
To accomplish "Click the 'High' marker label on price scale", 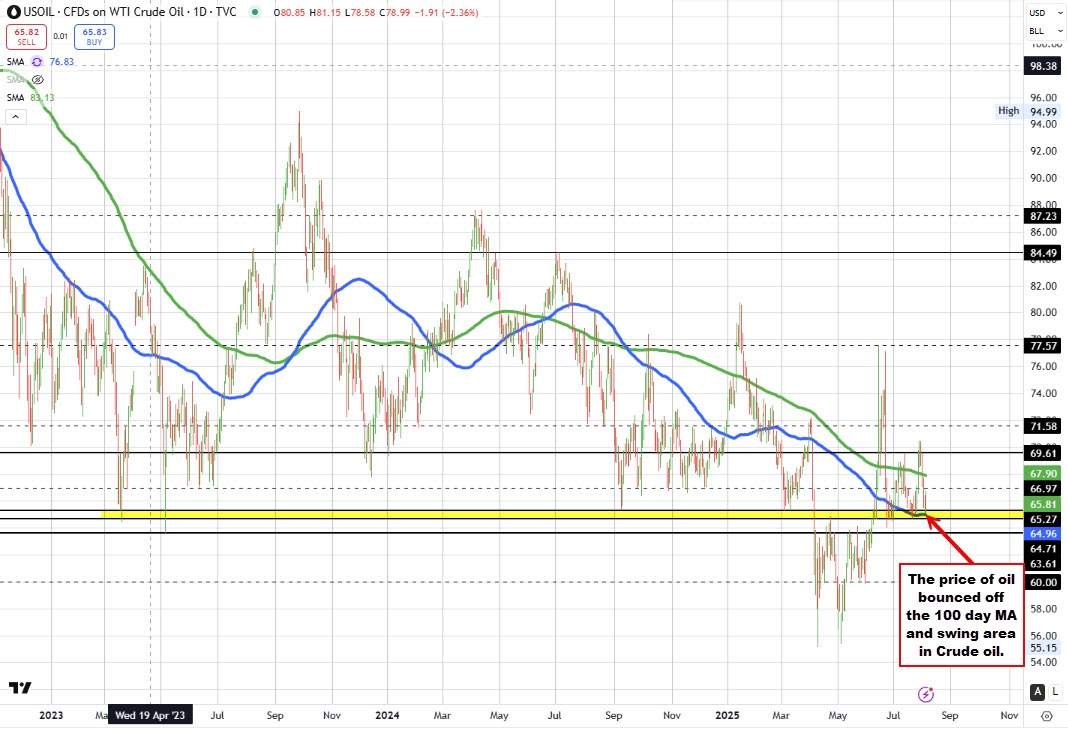I will pyautogui.click(x=1007, y=111).
